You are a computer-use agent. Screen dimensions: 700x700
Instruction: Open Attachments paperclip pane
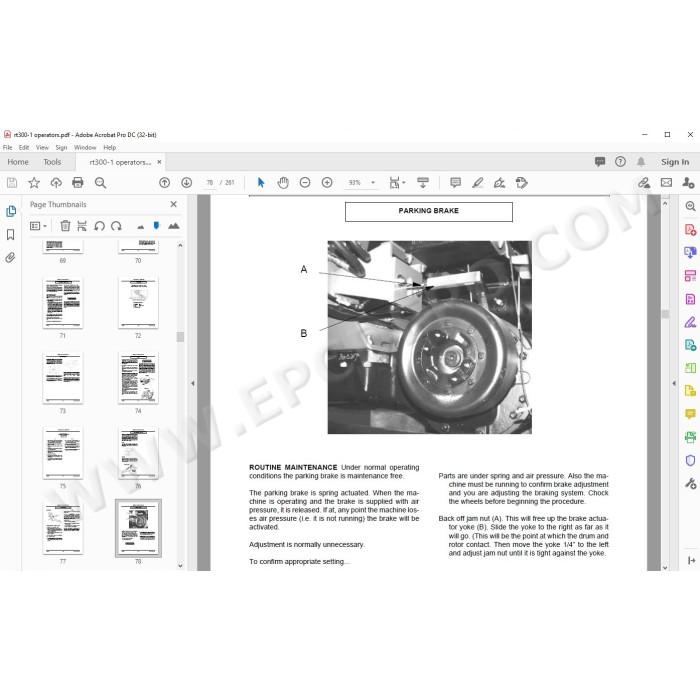11,258
